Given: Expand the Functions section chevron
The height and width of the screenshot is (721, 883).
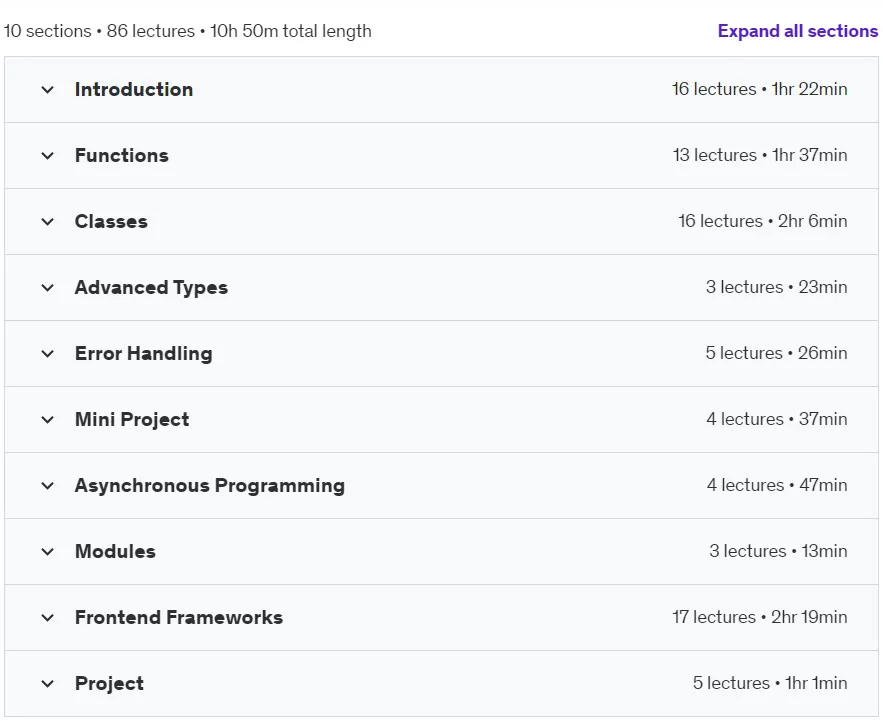Looking at the screenshot, I should click(48, 155).
